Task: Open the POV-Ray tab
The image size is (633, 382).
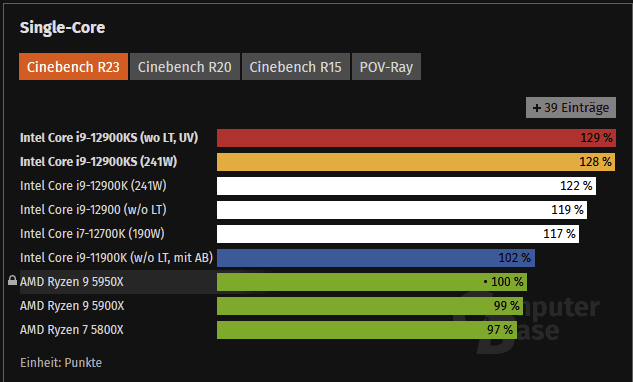Action: pos(386,67)
